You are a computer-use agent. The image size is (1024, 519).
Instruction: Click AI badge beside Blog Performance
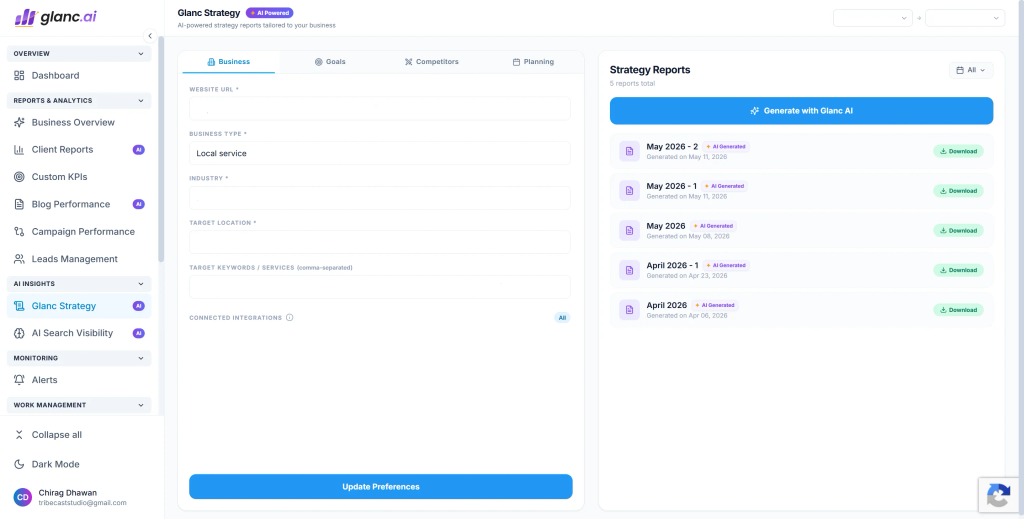click(138, 204)
